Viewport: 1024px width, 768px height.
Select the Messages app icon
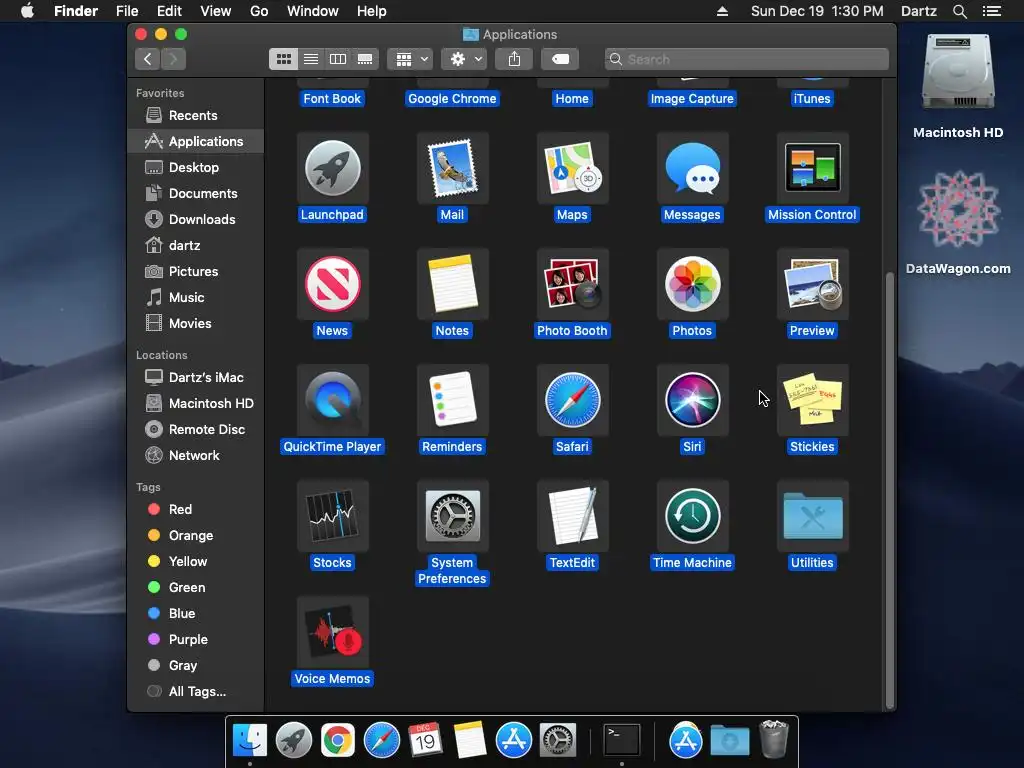point(692,168)
